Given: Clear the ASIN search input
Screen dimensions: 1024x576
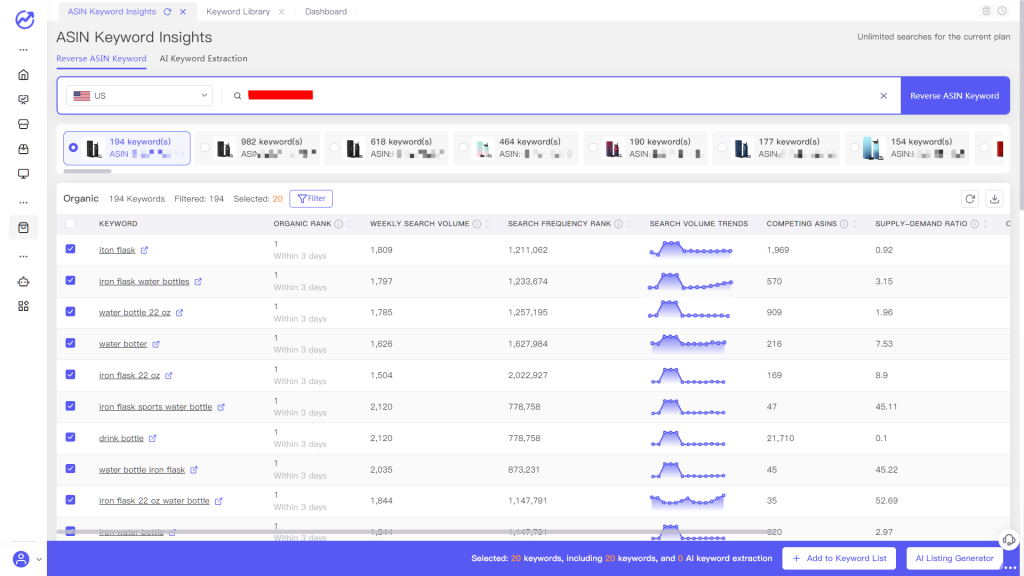Looking at the screenshot, I should pos(884,95).
